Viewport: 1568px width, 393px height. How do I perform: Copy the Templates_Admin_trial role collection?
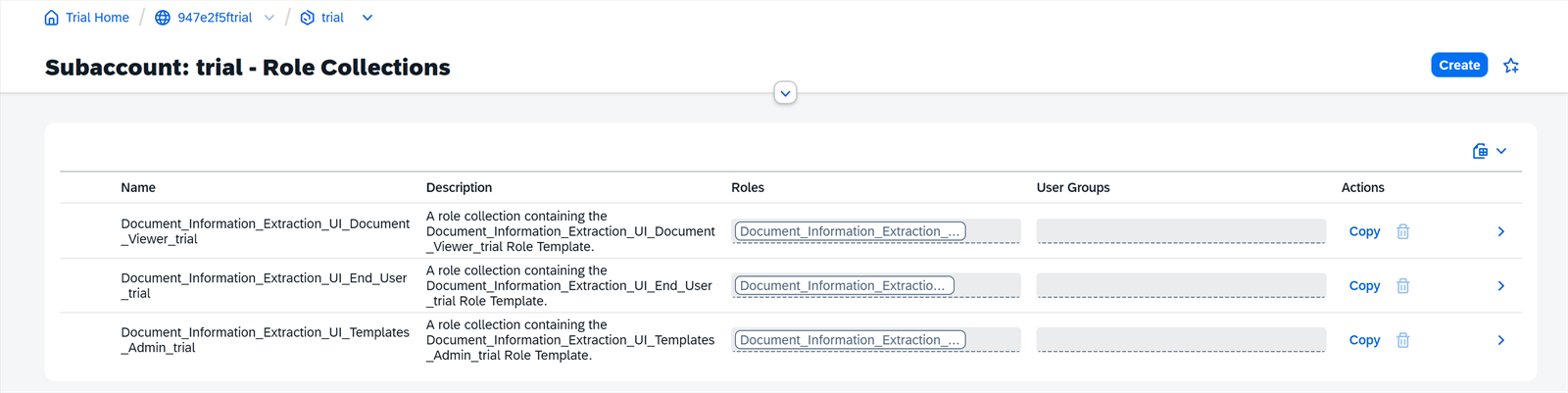(1364, 340)
